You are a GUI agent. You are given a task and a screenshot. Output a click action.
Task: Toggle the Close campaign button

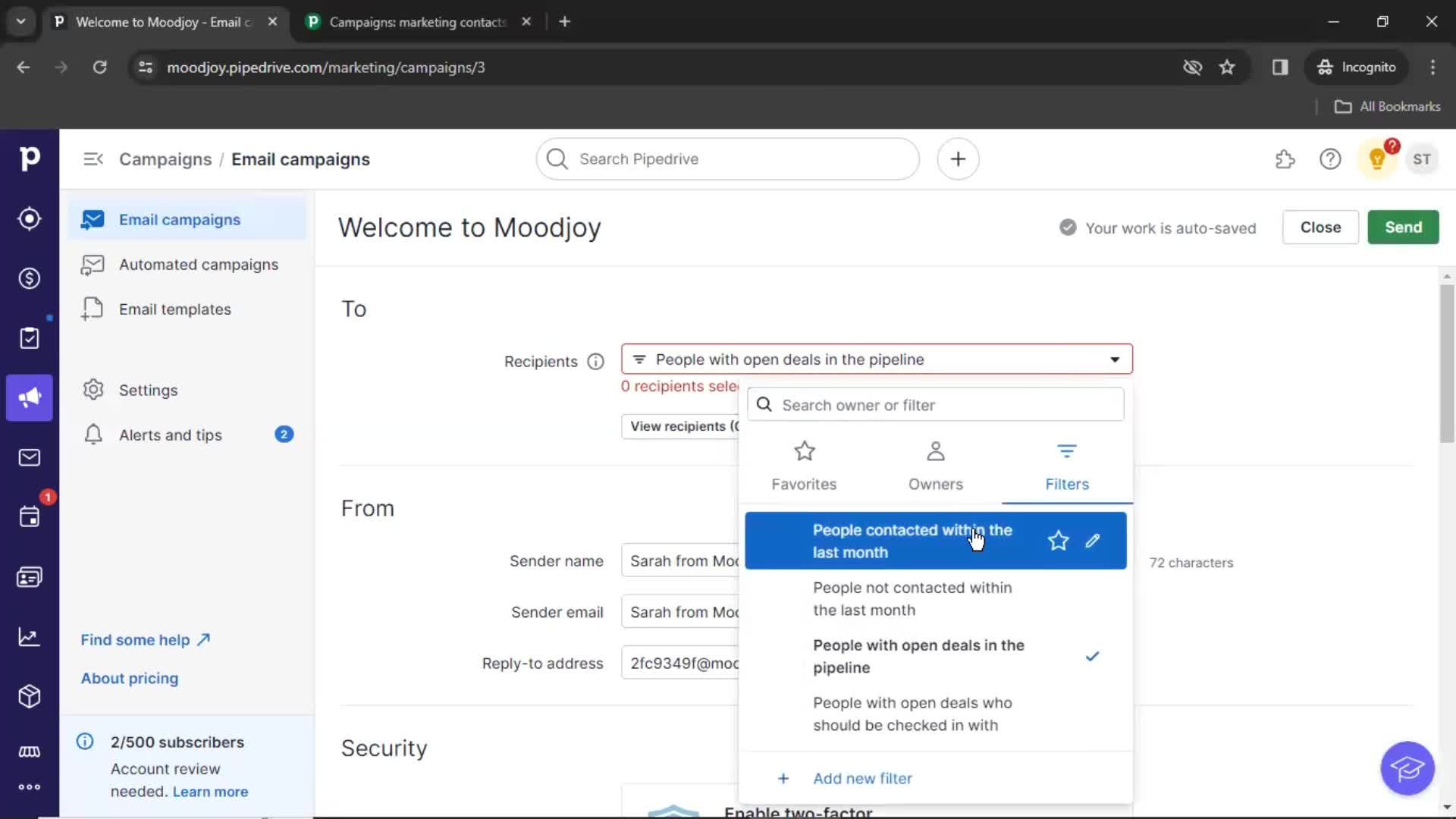pos(1320,227)
